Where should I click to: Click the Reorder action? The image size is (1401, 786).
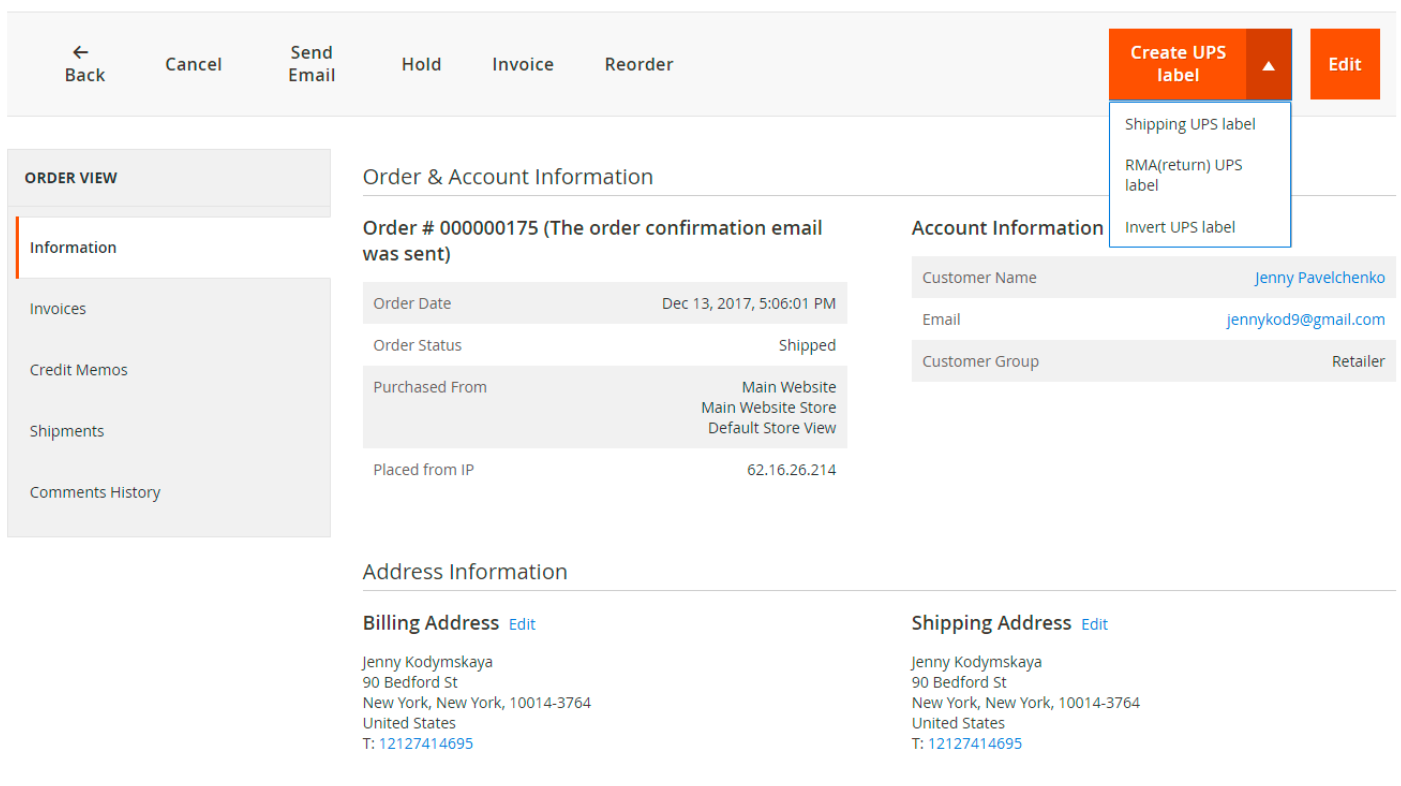(x=638, y=64)
